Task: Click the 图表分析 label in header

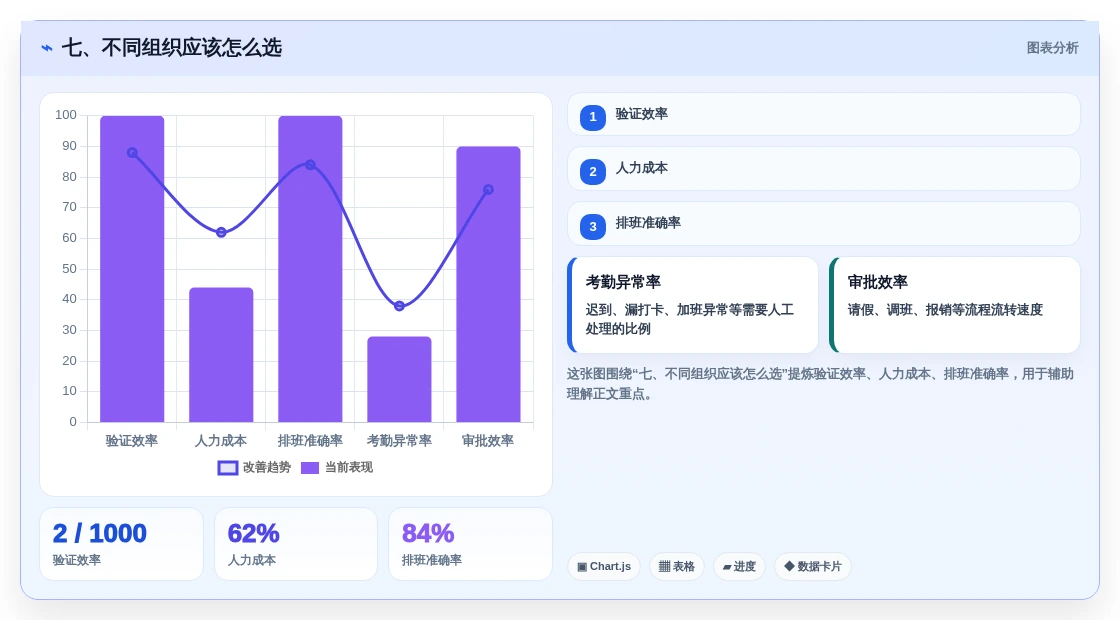Action: pyautogui.click(x=1052, y=48)
